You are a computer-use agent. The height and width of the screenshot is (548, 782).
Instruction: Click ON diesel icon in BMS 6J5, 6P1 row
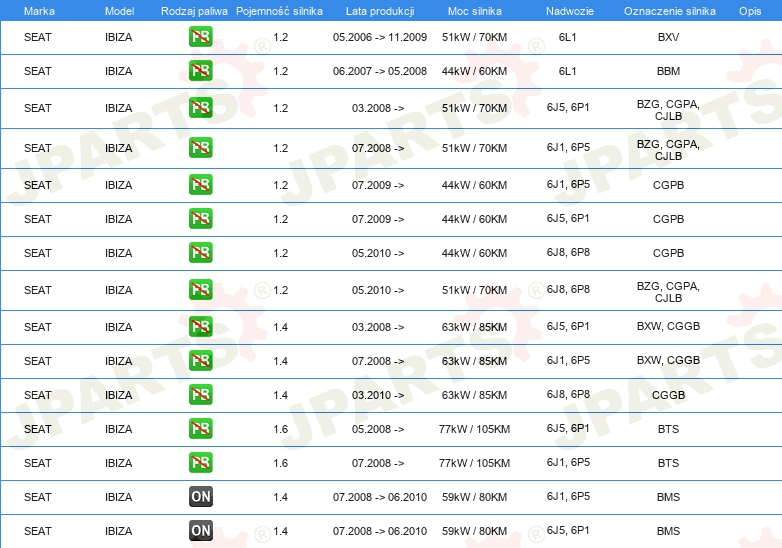click(200, 531)
